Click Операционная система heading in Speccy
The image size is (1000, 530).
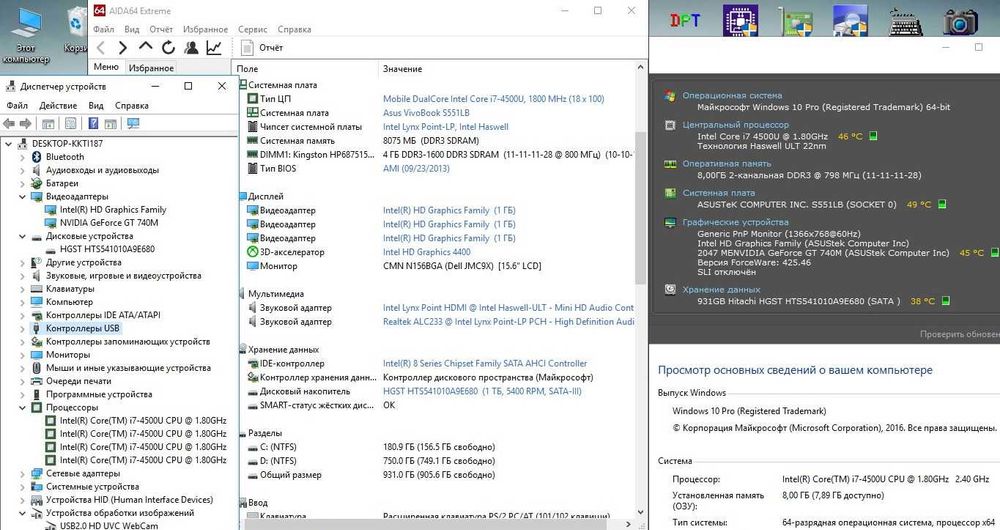[x=732, y=96]
